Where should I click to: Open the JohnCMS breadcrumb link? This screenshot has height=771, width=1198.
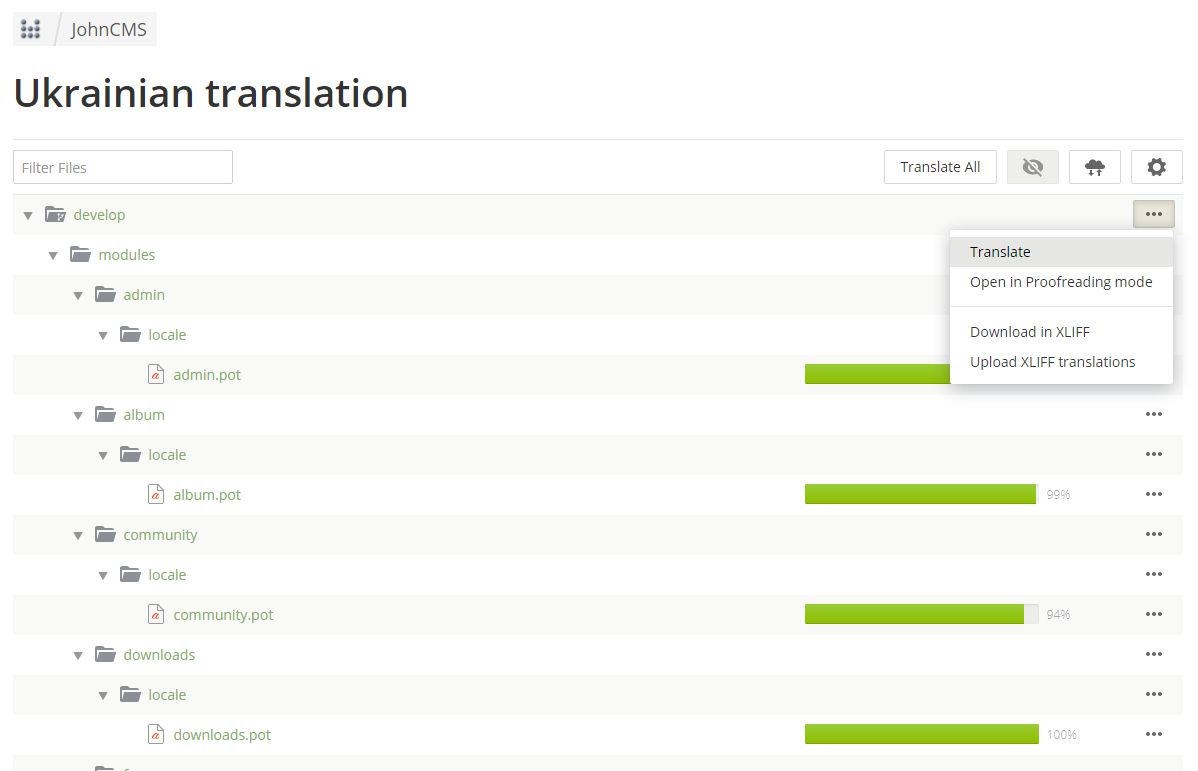click(x=108, y=29)
